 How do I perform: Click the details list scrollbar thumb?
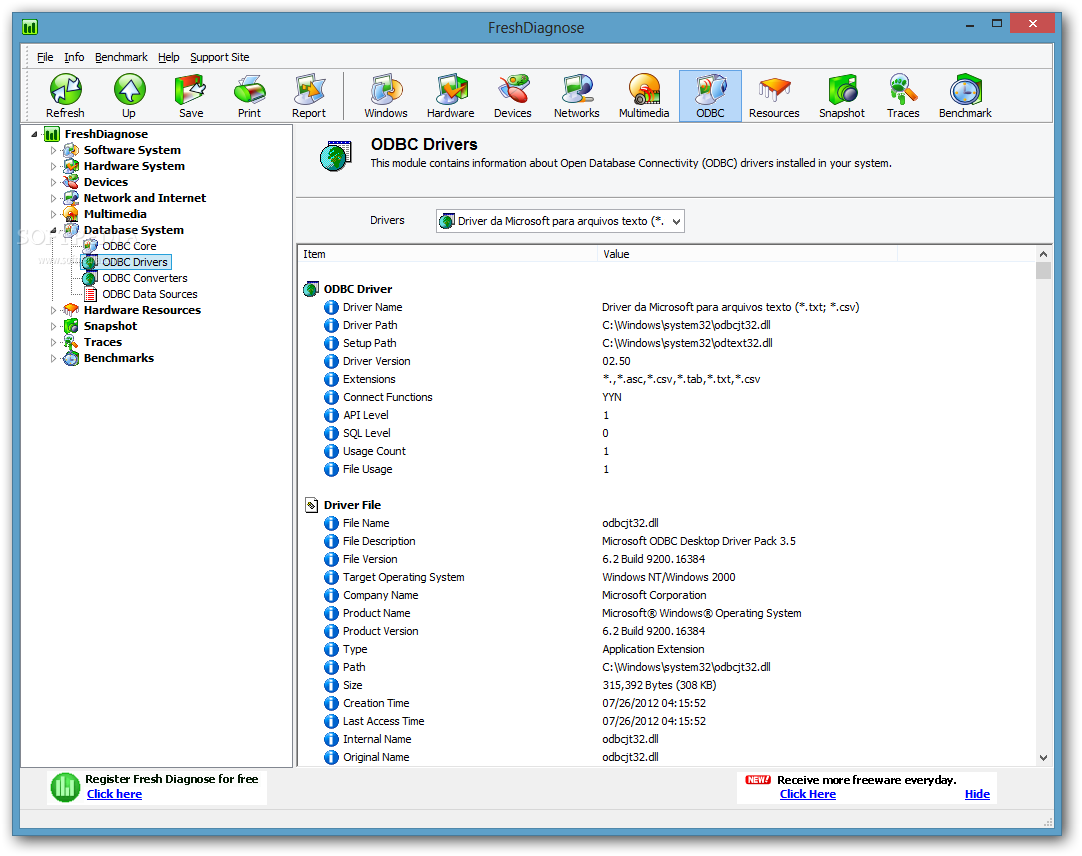(x=1043, y=270)
